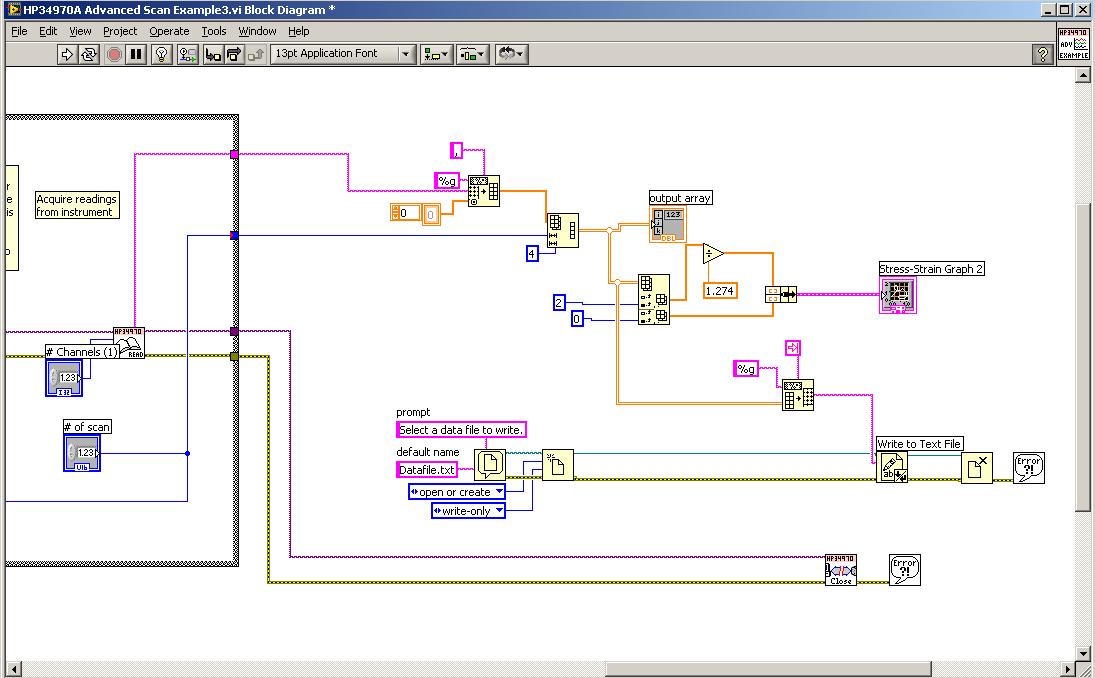Click the Pause button in toolbar
Screen dimensions: 1095x678
137,54
